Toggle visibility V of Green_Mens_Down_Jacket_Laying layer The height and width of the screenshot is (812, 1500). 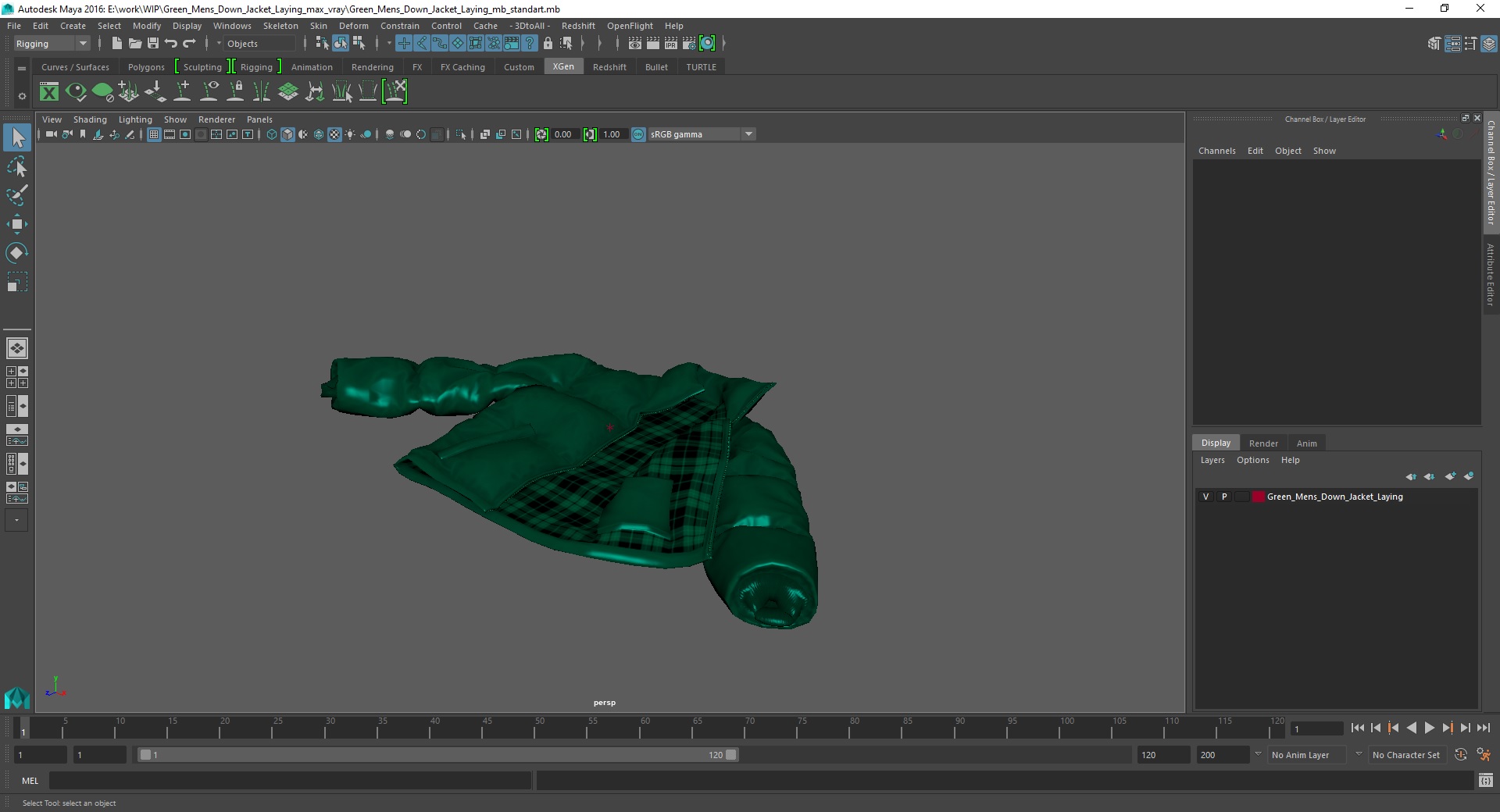click(1205, 497)
